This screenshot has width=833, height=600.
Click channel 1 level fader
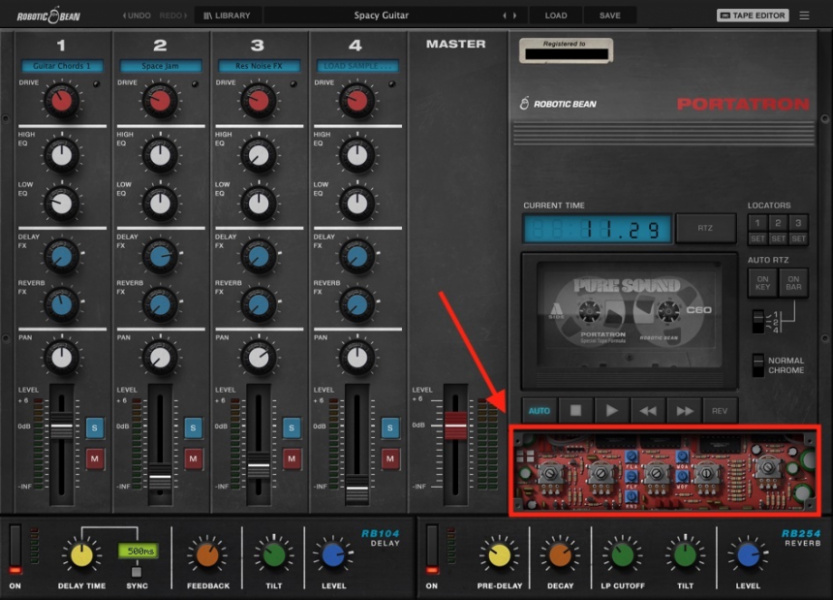62,426
